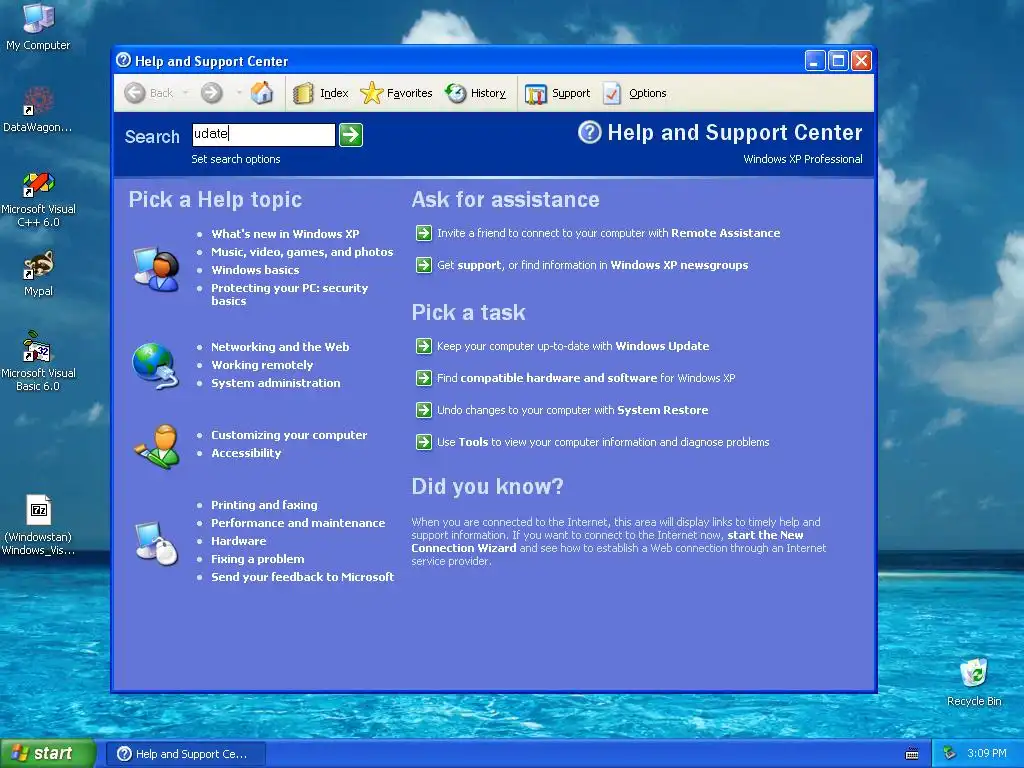
Task: Click the computer and mouse hardware icon
Action: pos(157,542)
